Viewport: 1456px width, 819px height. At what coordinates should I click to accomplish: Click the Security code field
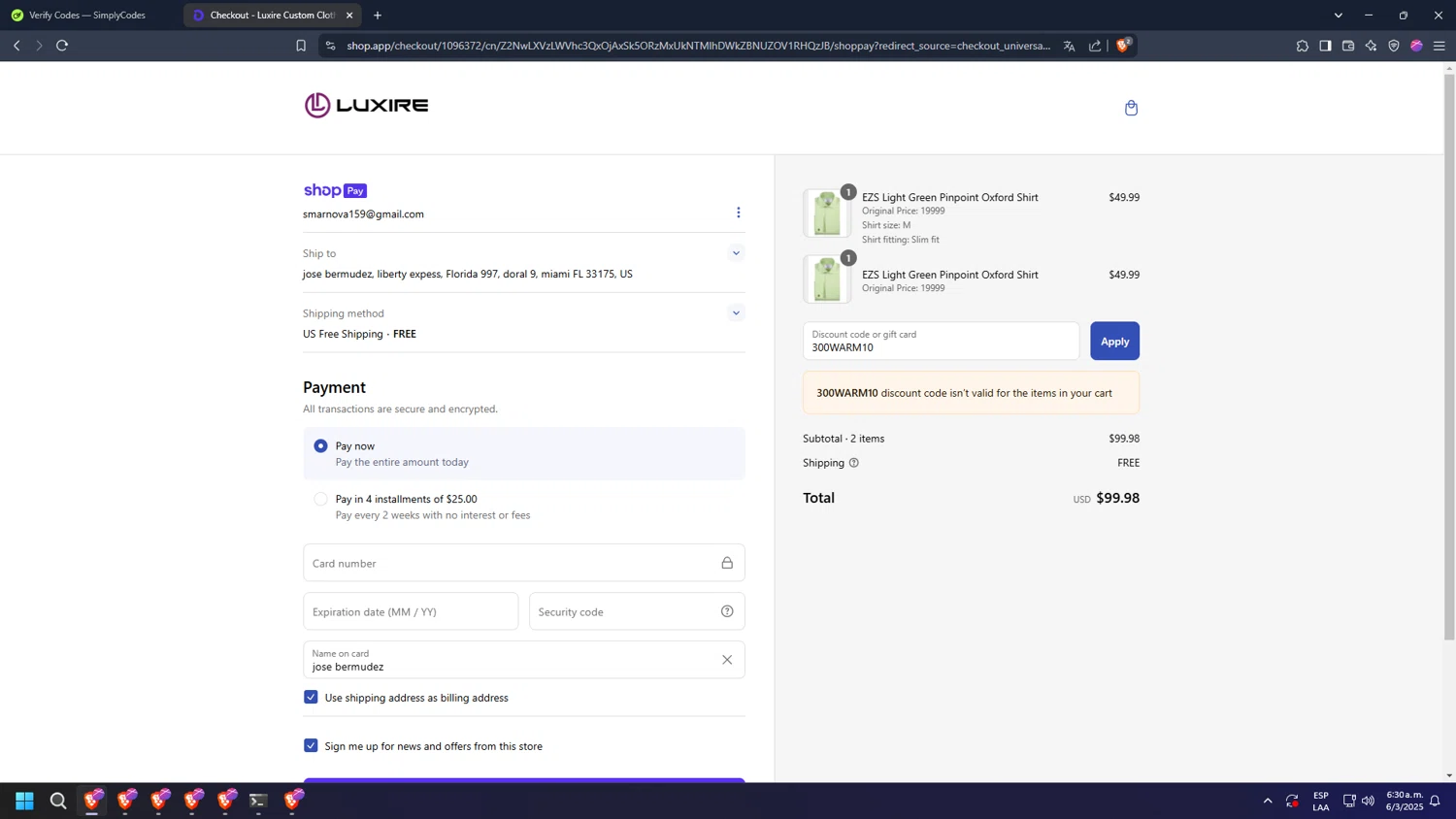coord(637,611)
